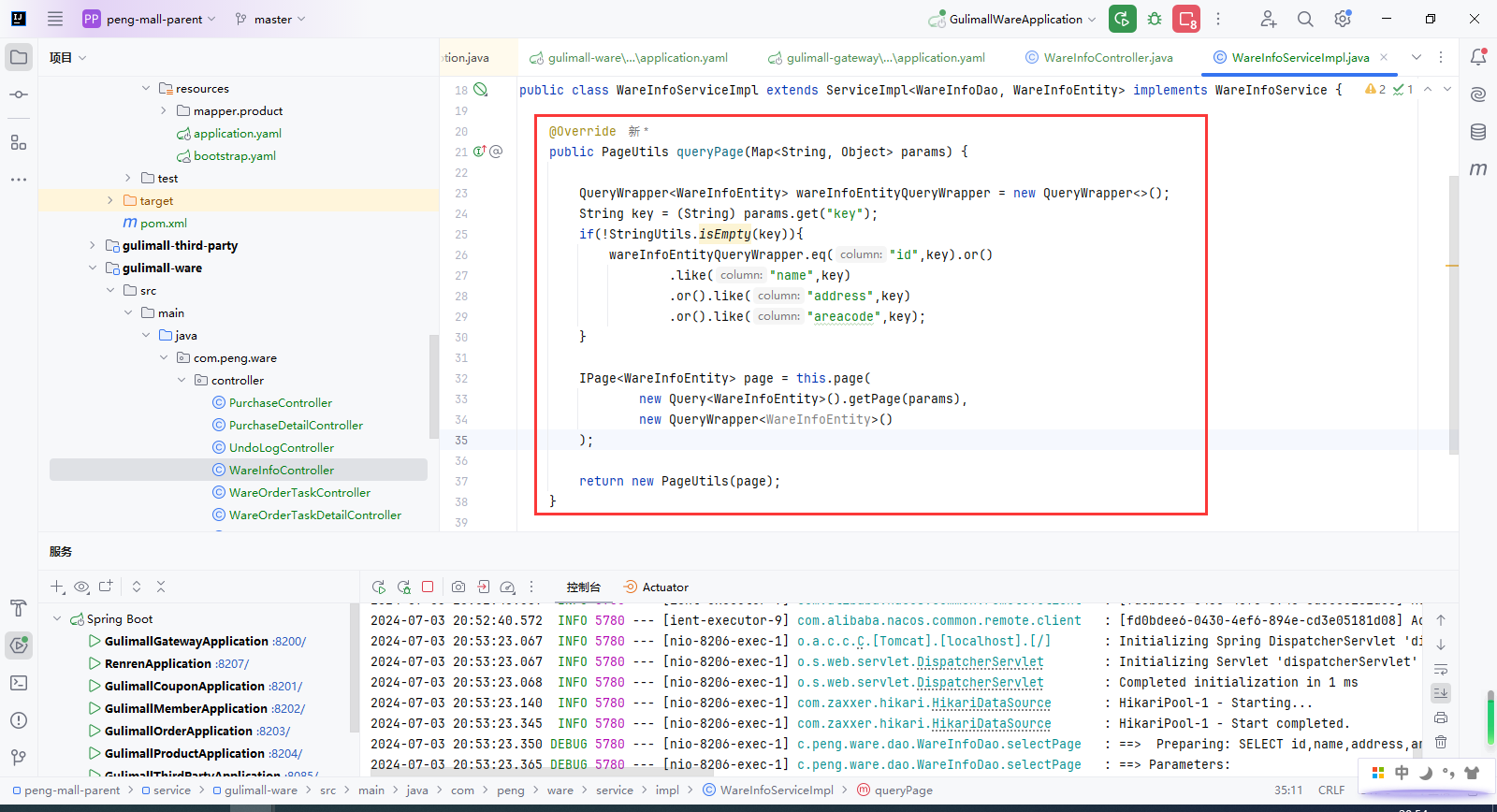
Task: Open Code With Me user icon
Action: [1268, 19]
